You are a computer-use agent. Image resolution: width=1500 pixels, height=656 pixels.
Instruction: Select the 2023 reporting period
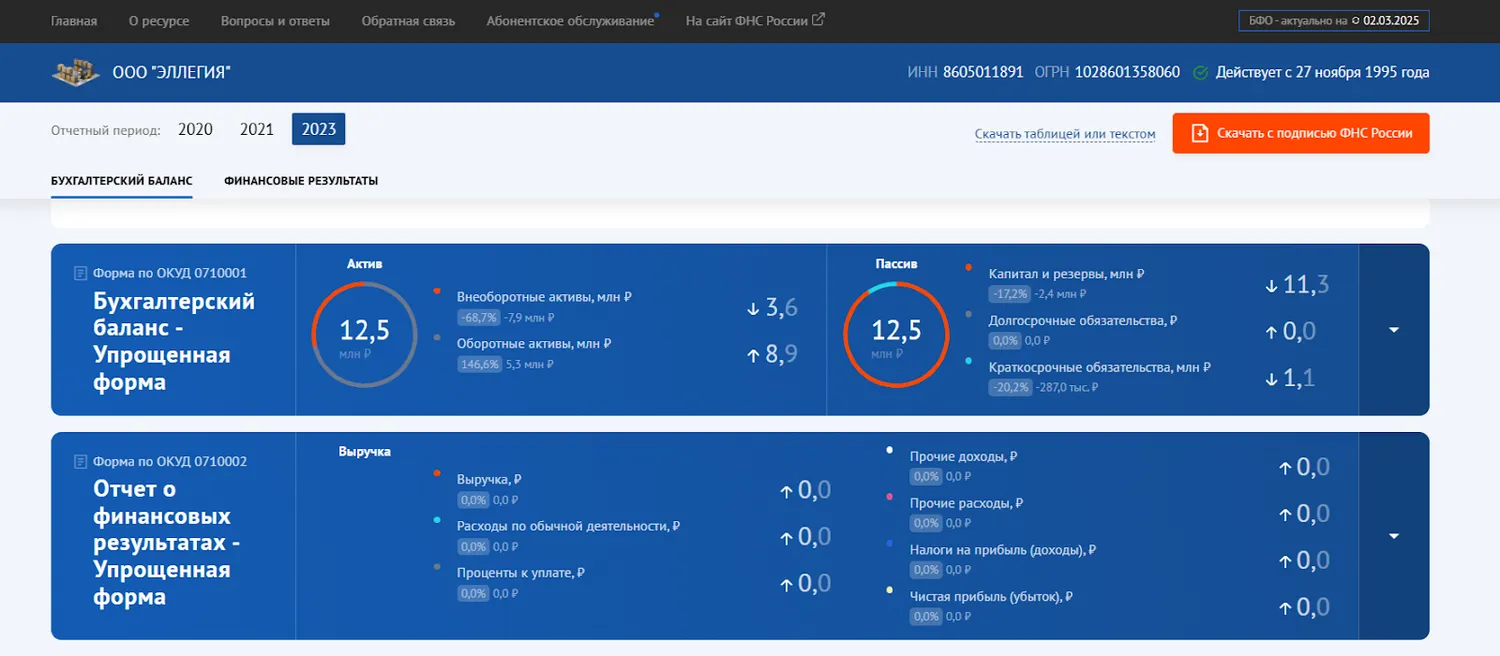pyautogui.click(x=319, y=129)
